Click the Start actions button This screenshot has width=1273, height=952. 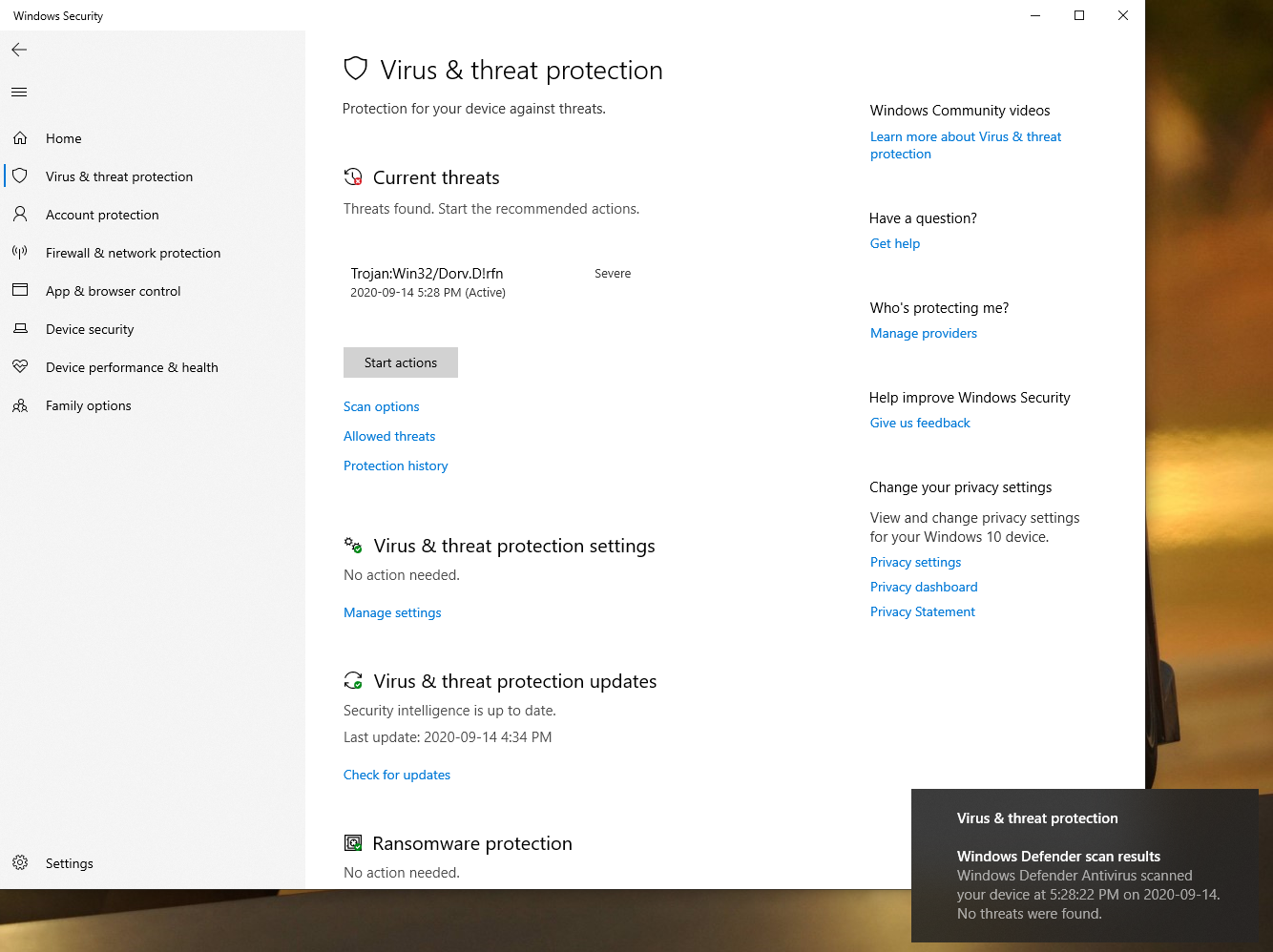[401, 362]
